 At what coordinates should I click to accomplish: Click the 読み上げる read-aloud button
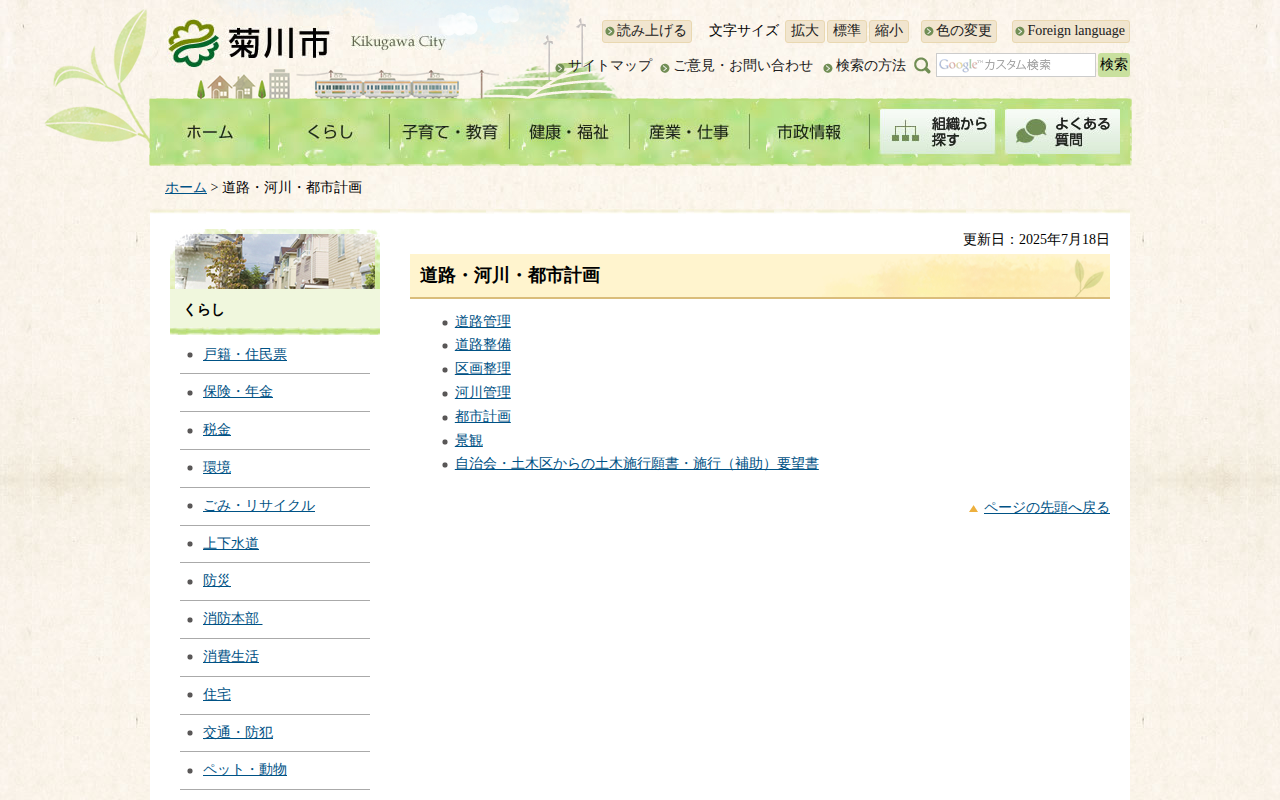pos(646,31)
